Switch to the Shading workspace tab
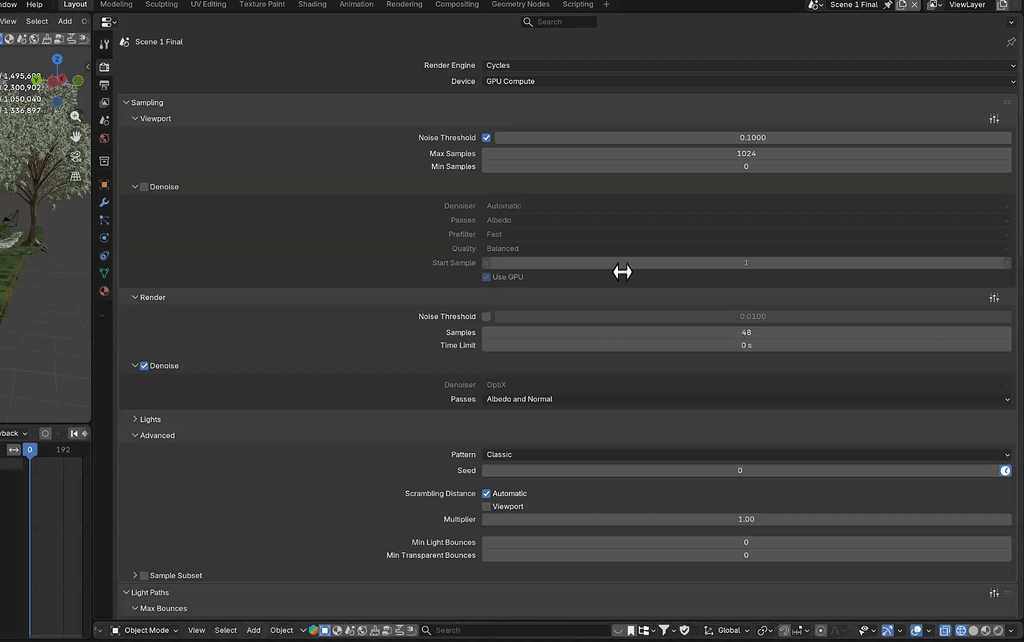This screenshot has height=642, width=1024. point(312,5)
